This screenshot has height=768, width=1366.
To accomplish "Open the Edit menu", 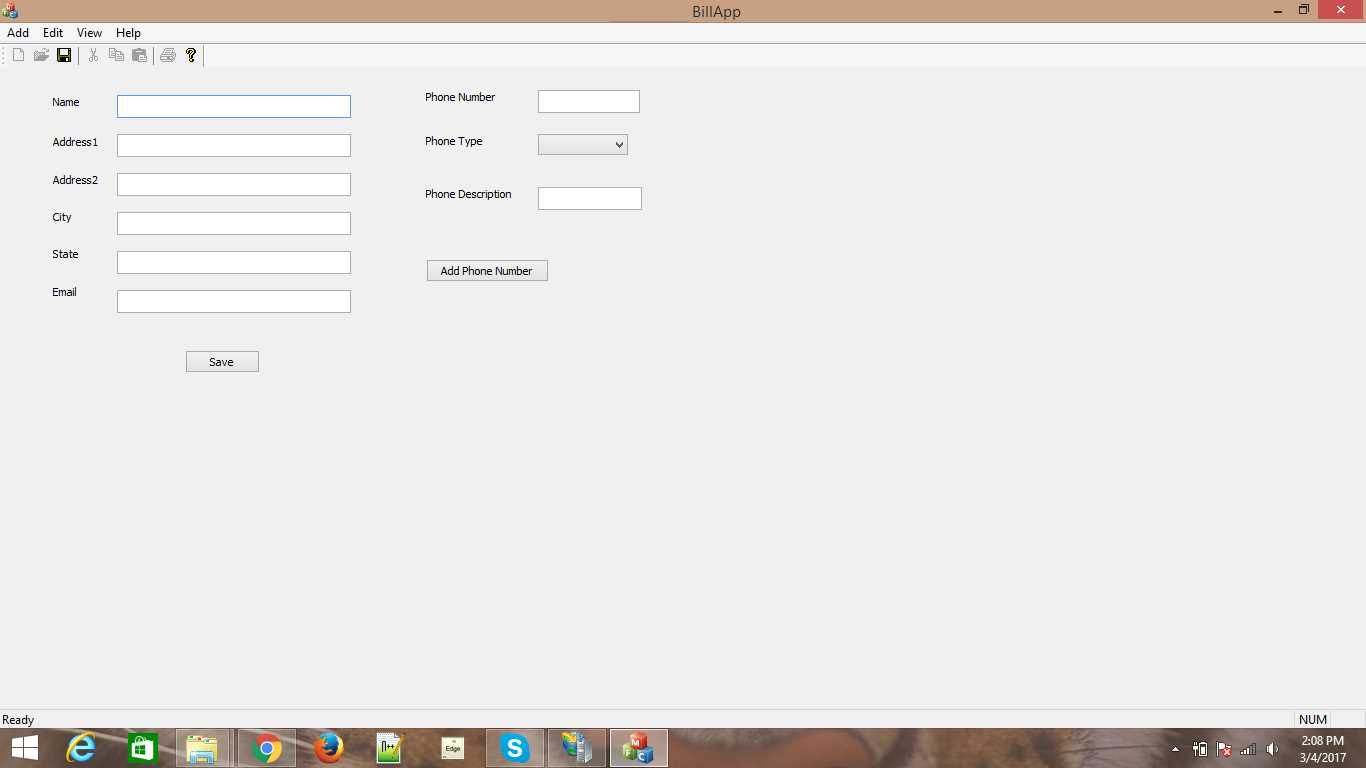I will point(53,33).
